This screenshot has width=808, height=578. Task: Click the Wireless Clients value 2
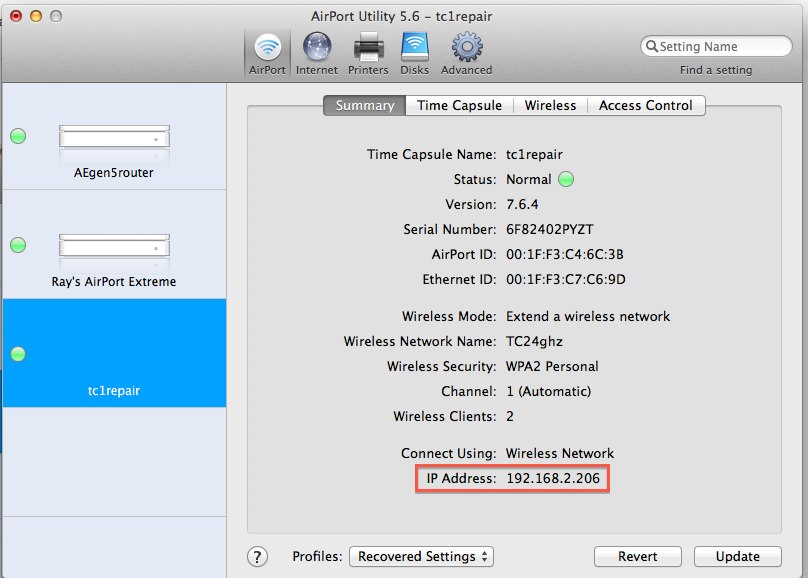[x=510, y=416]
